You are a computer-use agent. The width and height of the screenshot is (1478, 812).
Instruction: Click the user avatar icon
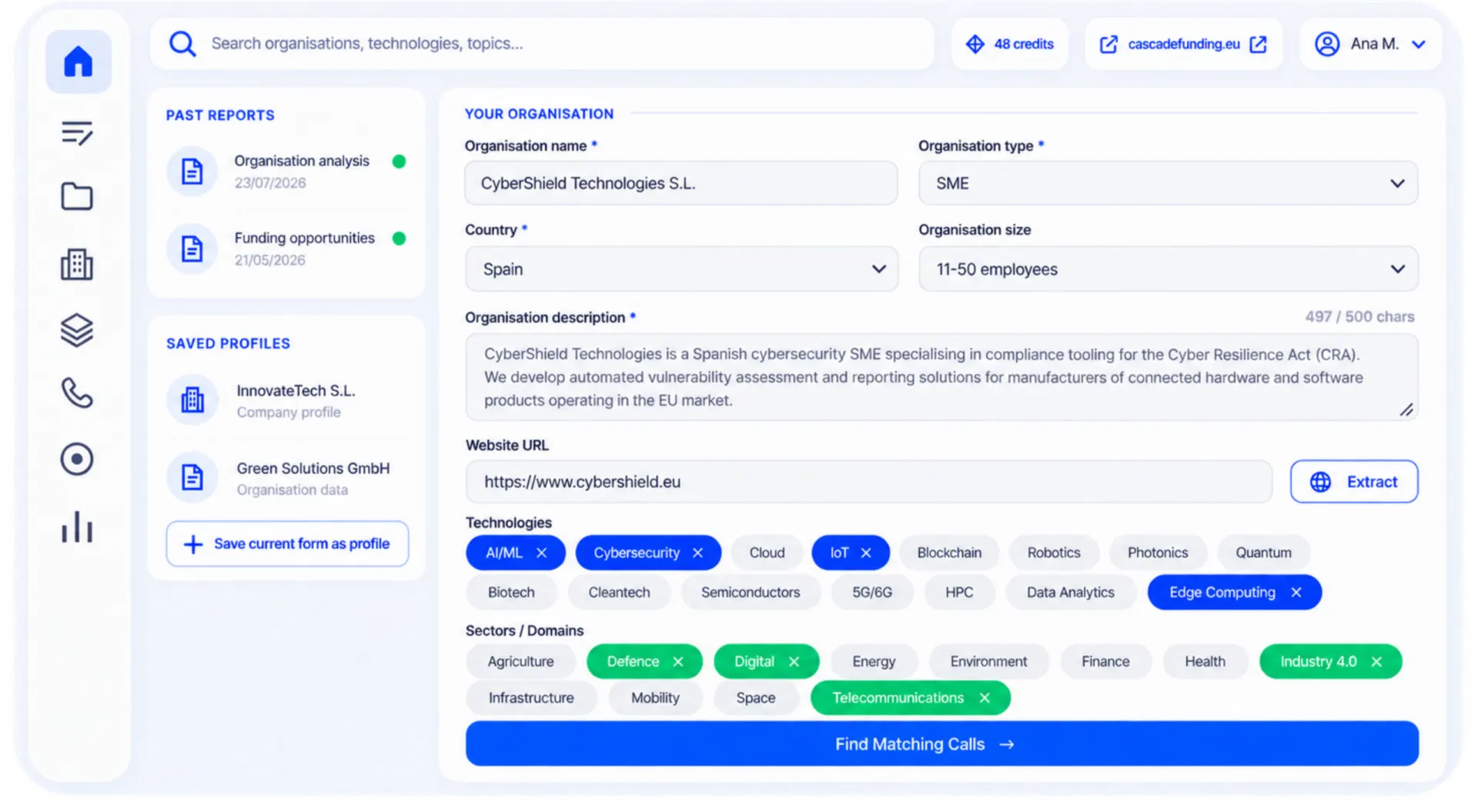click(x=1326, y=44)
